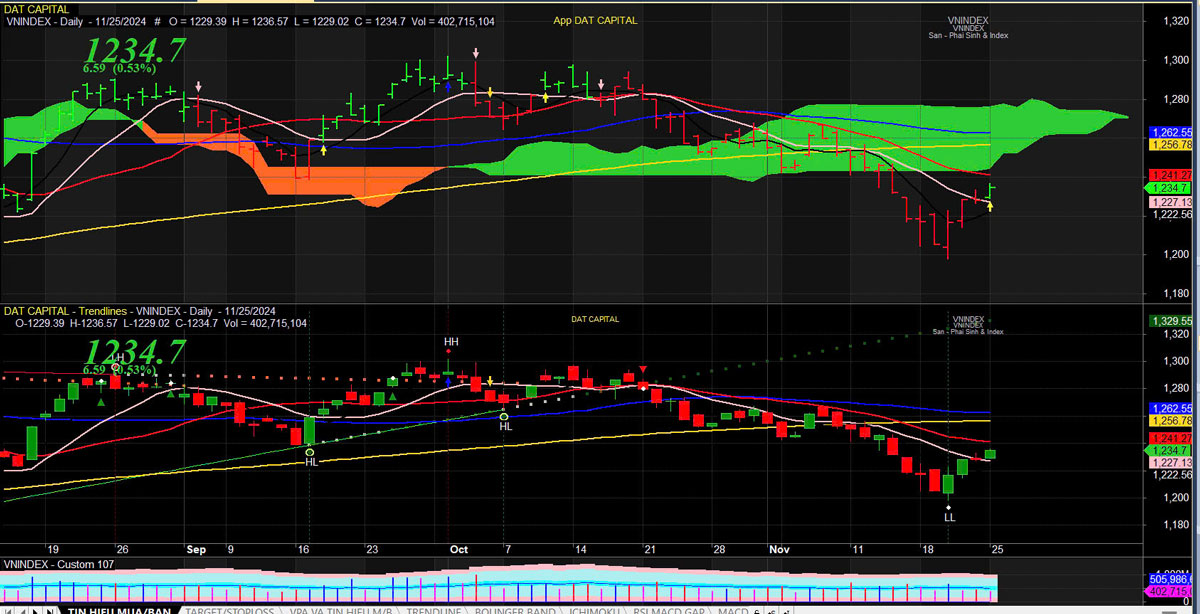Select the BOLINGER BAND tab
The width and height of the screenshot is (1200, 614).
[514, 609]
